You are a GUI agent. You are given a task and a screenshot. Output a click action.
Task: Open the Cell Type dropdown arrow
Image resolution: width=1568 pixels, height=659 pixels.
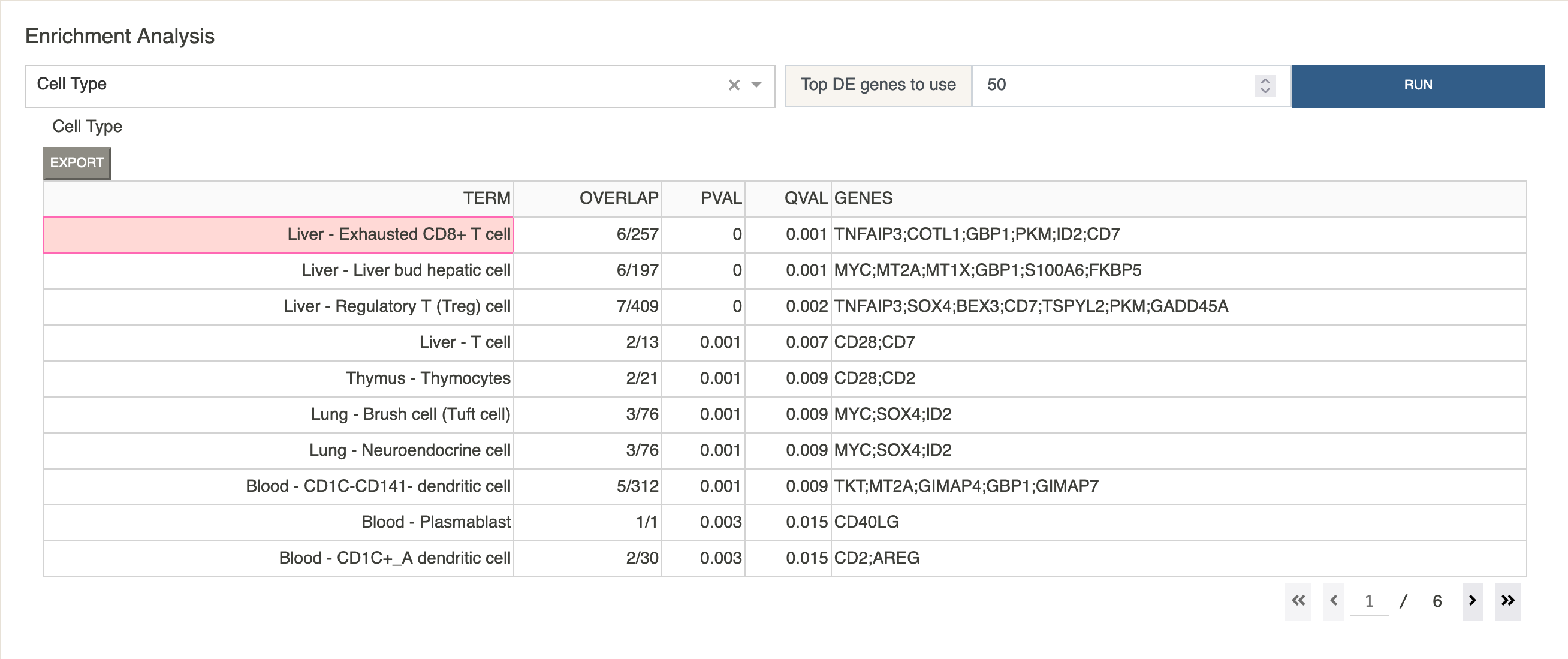point(756,85)
